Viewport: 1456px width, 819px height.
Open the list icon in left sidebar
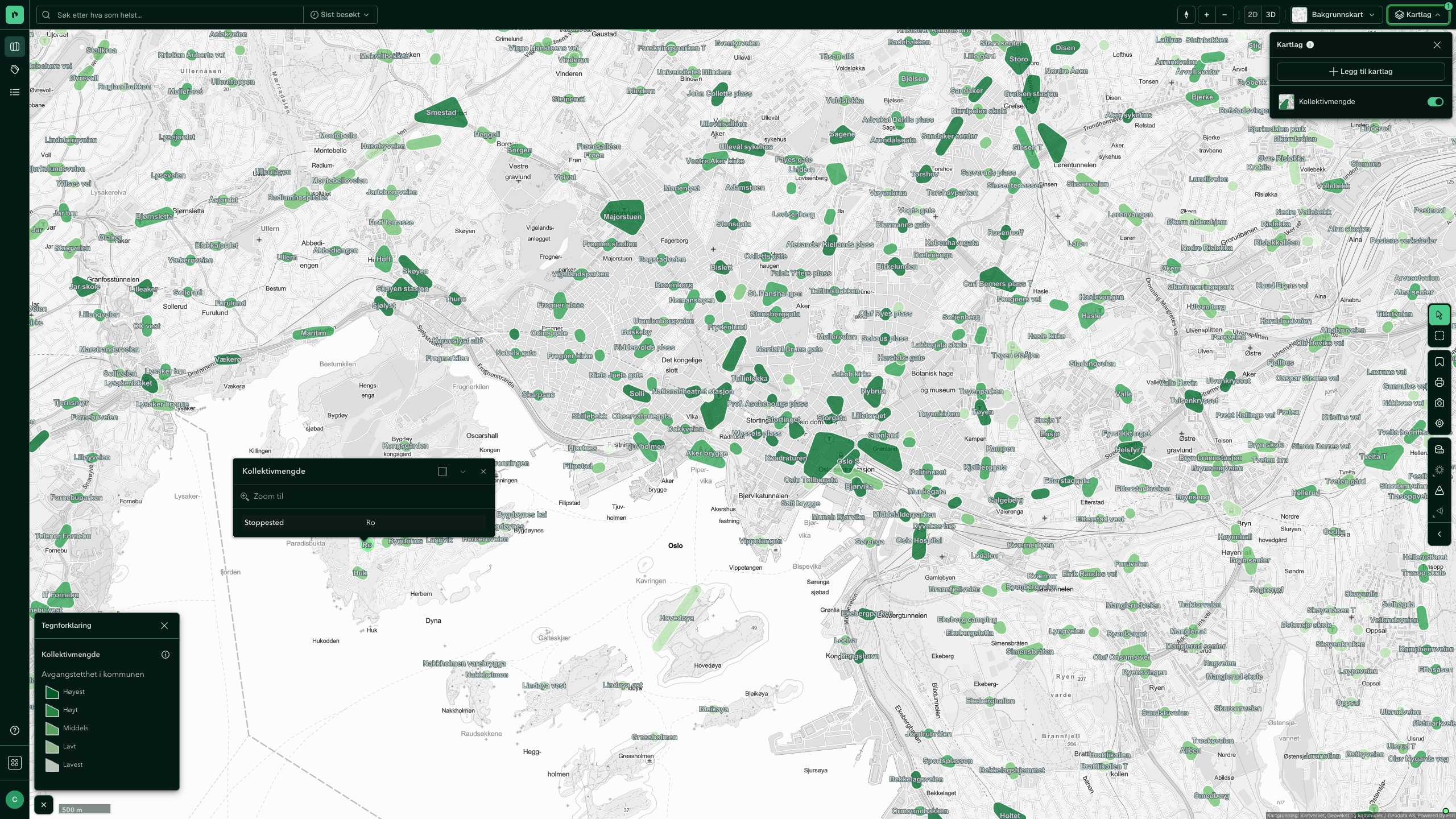pos(15,92)
